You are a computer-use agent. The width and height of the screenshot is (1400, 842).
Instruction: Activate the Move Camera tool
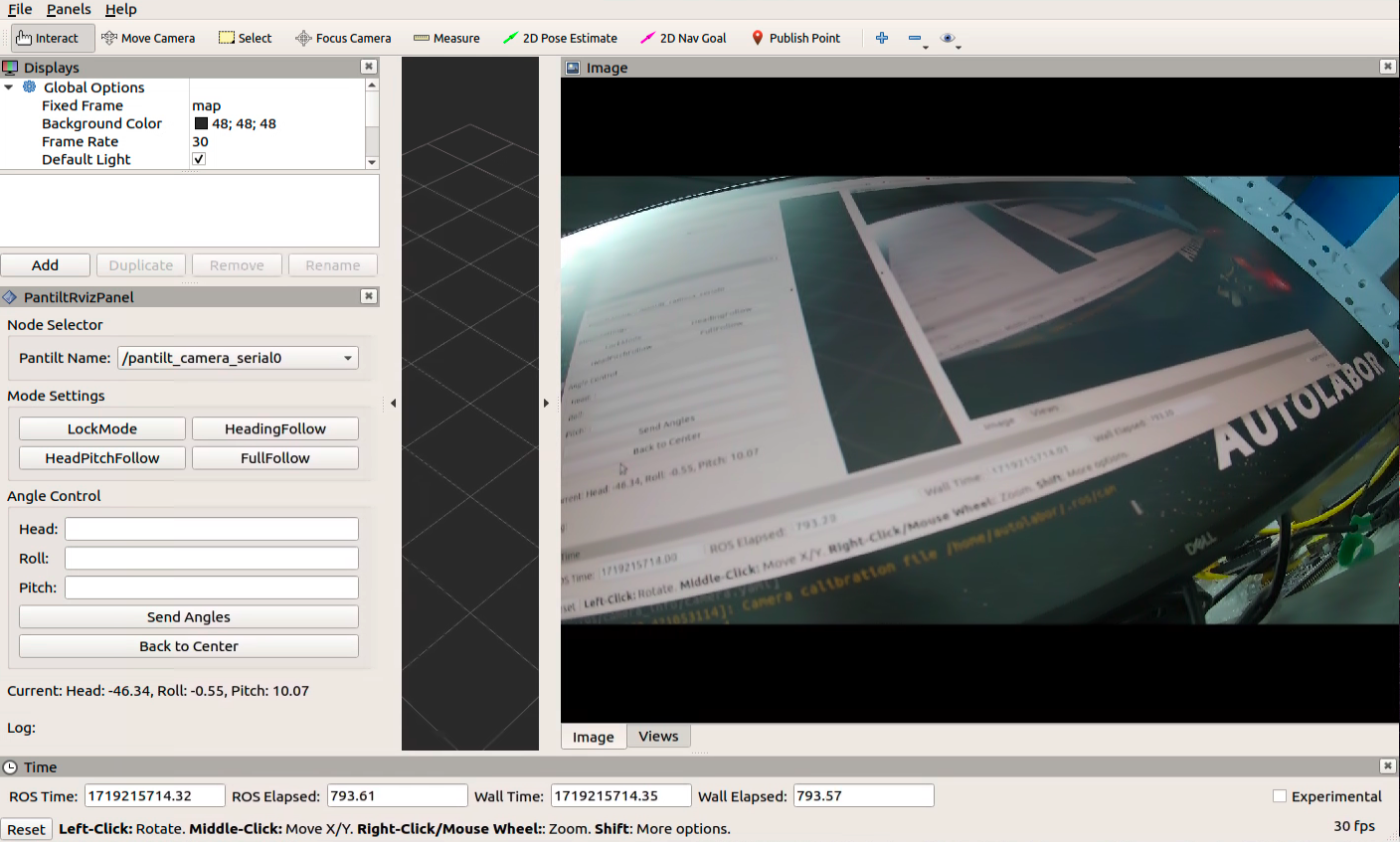click(x=148, y=38)
